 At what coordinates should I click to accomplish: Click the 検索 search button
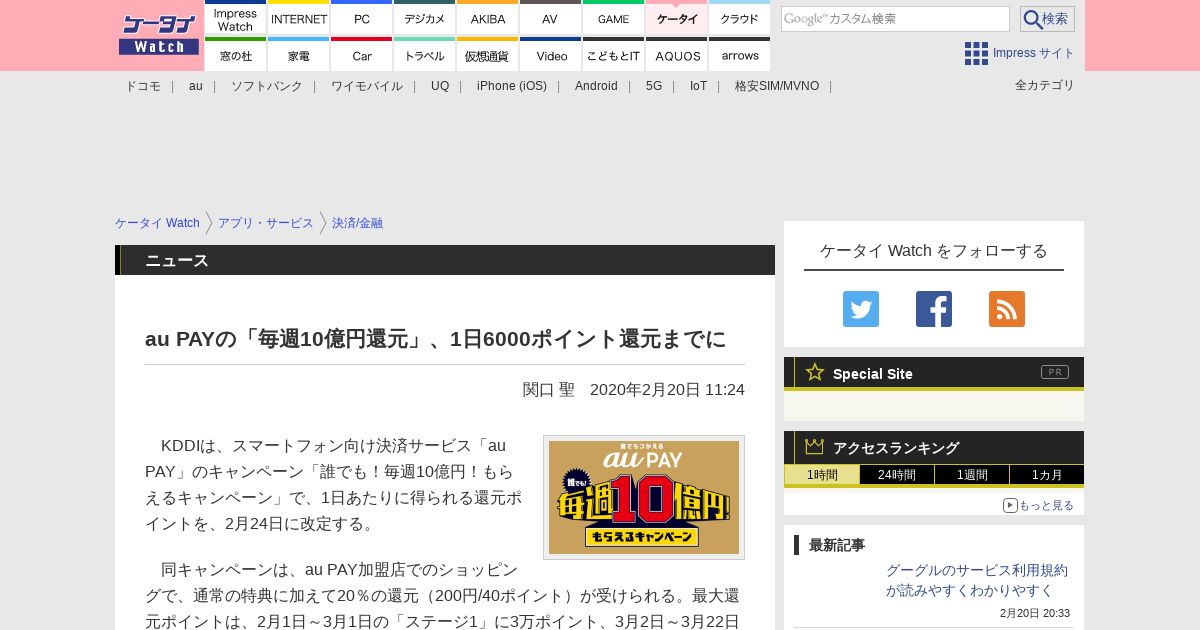pyautogui.click(x=1047, y=19)
